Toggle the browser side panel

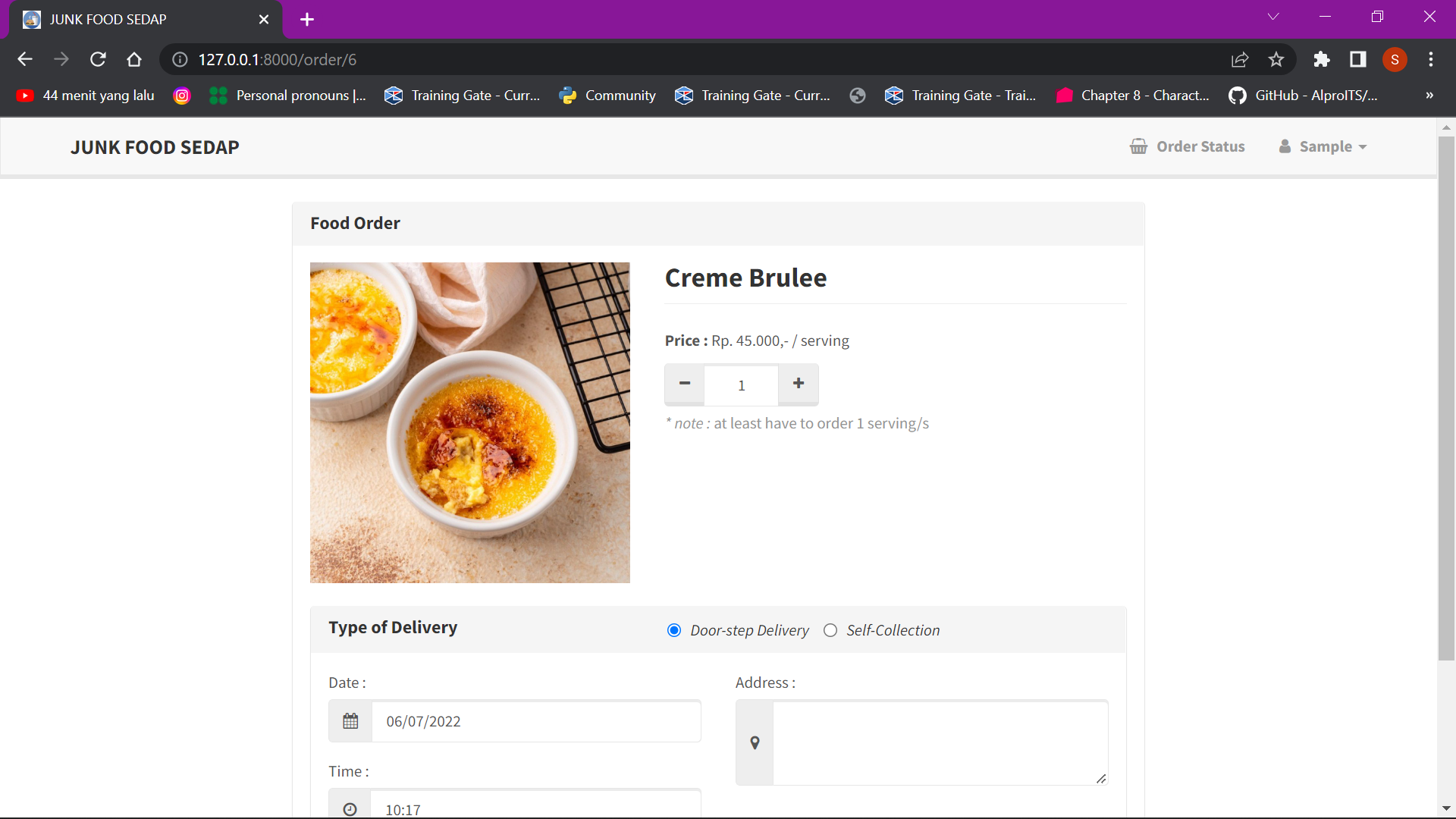tap(1358, 59)
